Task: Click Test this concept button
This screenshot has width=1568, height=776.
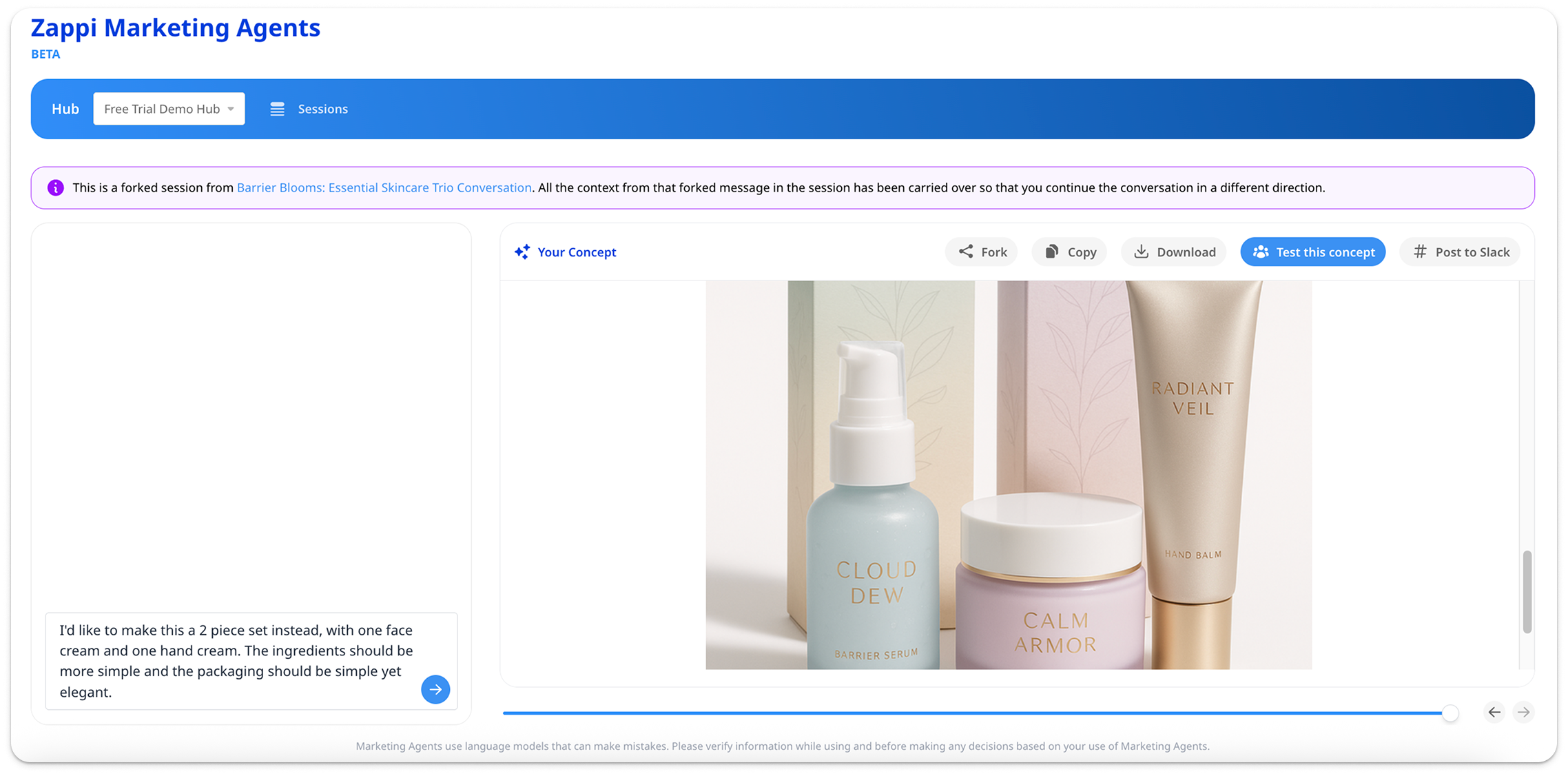Action: point(1313,252)
